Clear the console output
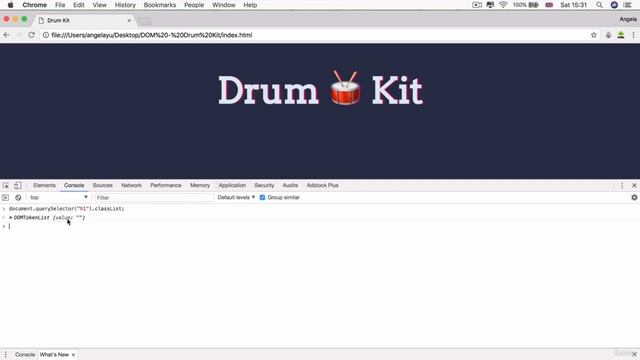This screenshot has width=640, height=360. tap(18, 198)
